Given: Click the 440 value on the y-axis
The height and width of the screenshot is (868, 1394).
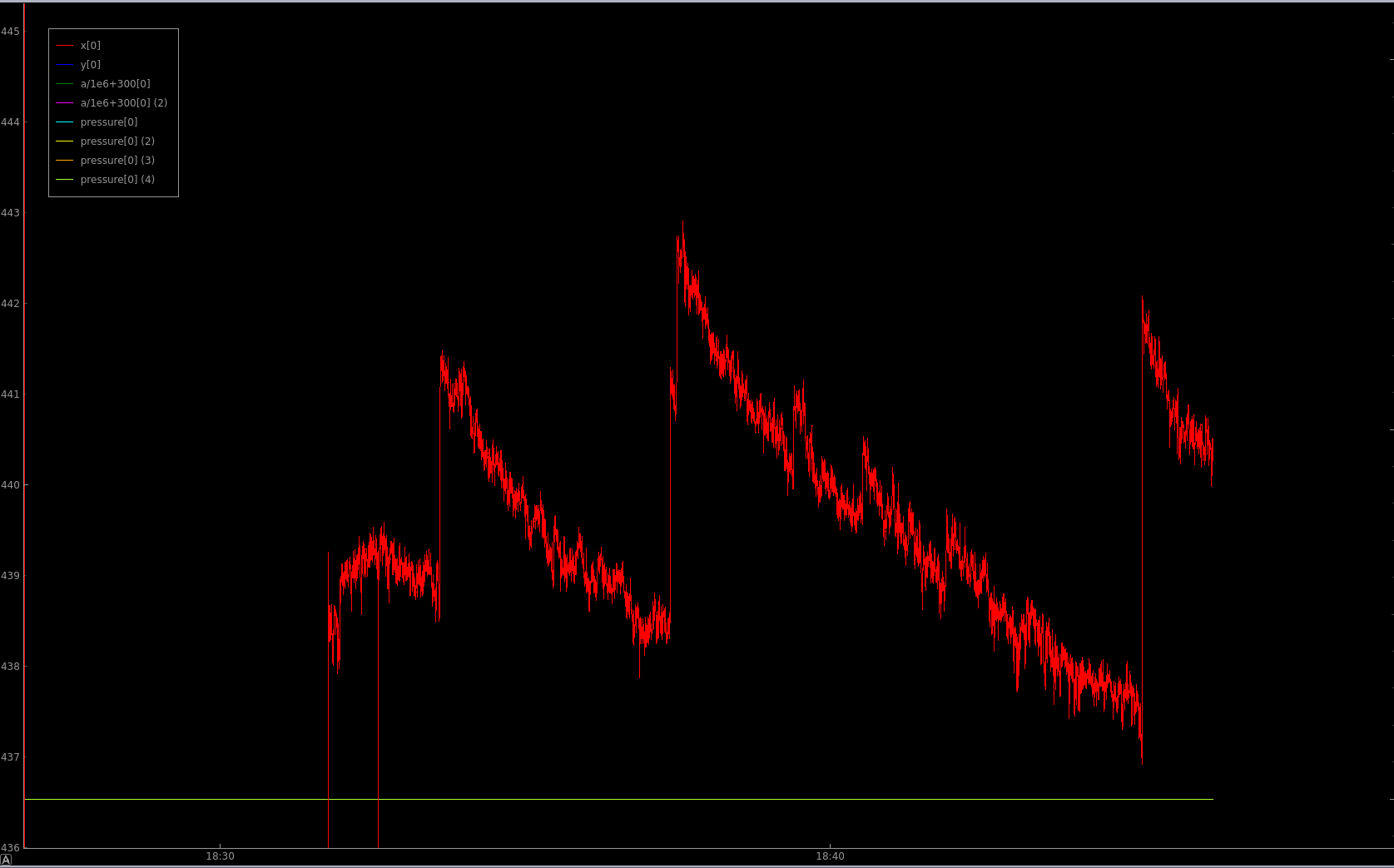Looking at the screenshot, I should pyautogui.click(x=10, y=485).
